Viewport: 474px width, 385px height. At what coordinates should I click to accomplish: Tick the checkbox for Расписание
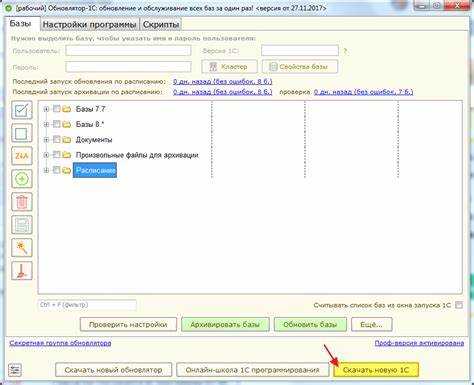tap(57, 170)
